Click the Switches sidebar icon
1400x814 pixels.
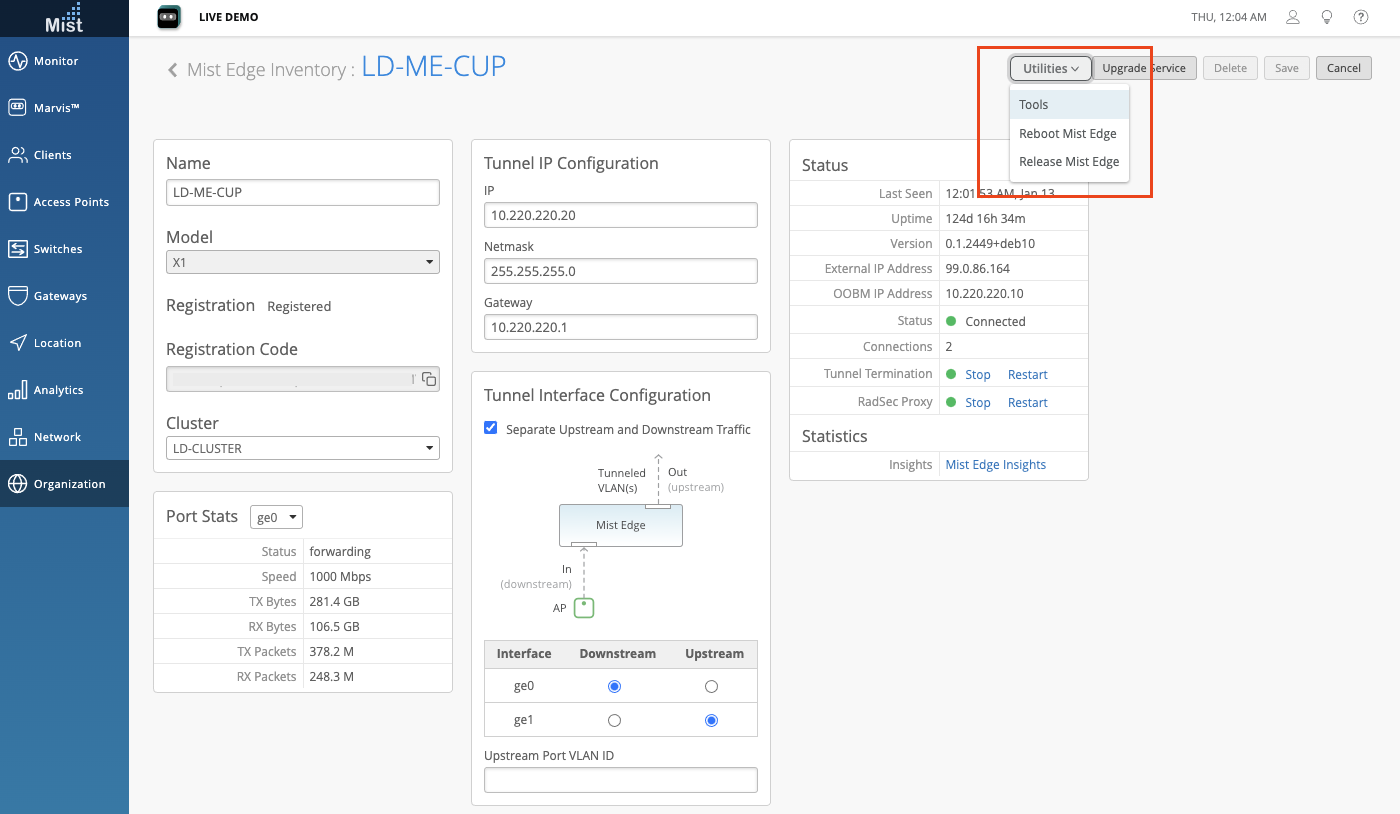pos(17,249)
